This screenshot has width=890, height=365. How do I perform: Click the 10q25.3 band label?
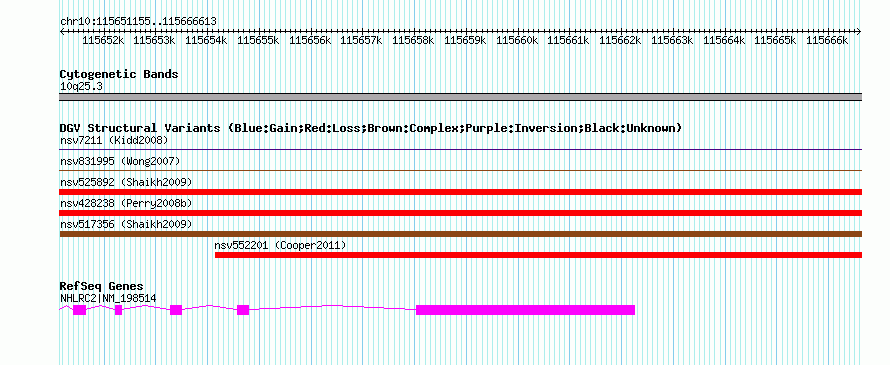pyautogui.click(x=81, y=87)
